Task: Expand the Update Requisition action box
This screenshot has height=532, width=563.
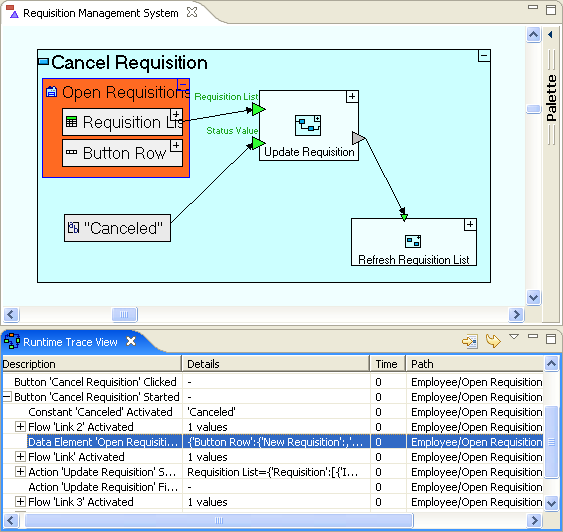Action: pos(352,97)
